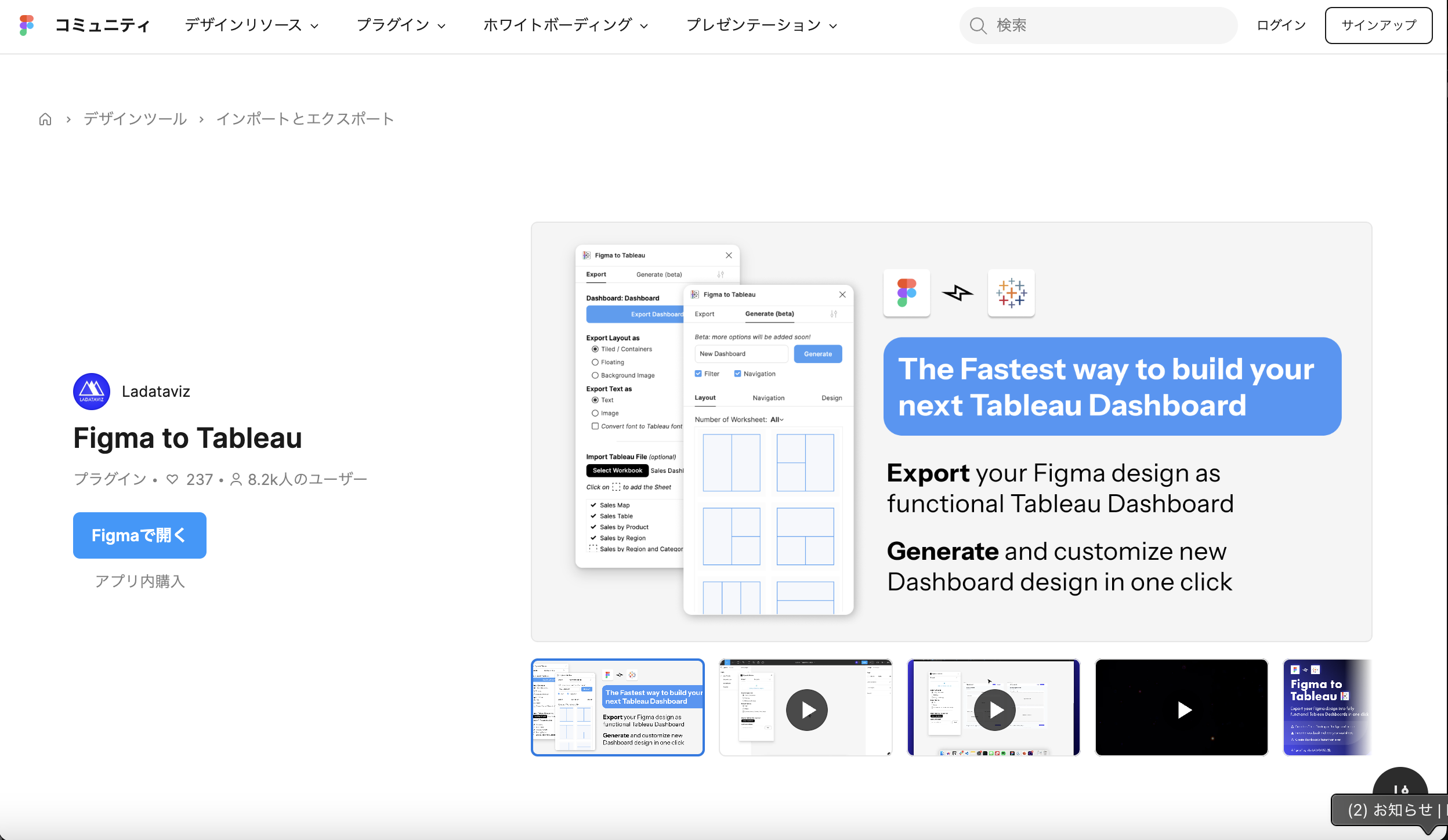Open the (2) お知らせ notification bar
The image size is (1448, 840).
pyautogui.click(x=1390, y=810)
